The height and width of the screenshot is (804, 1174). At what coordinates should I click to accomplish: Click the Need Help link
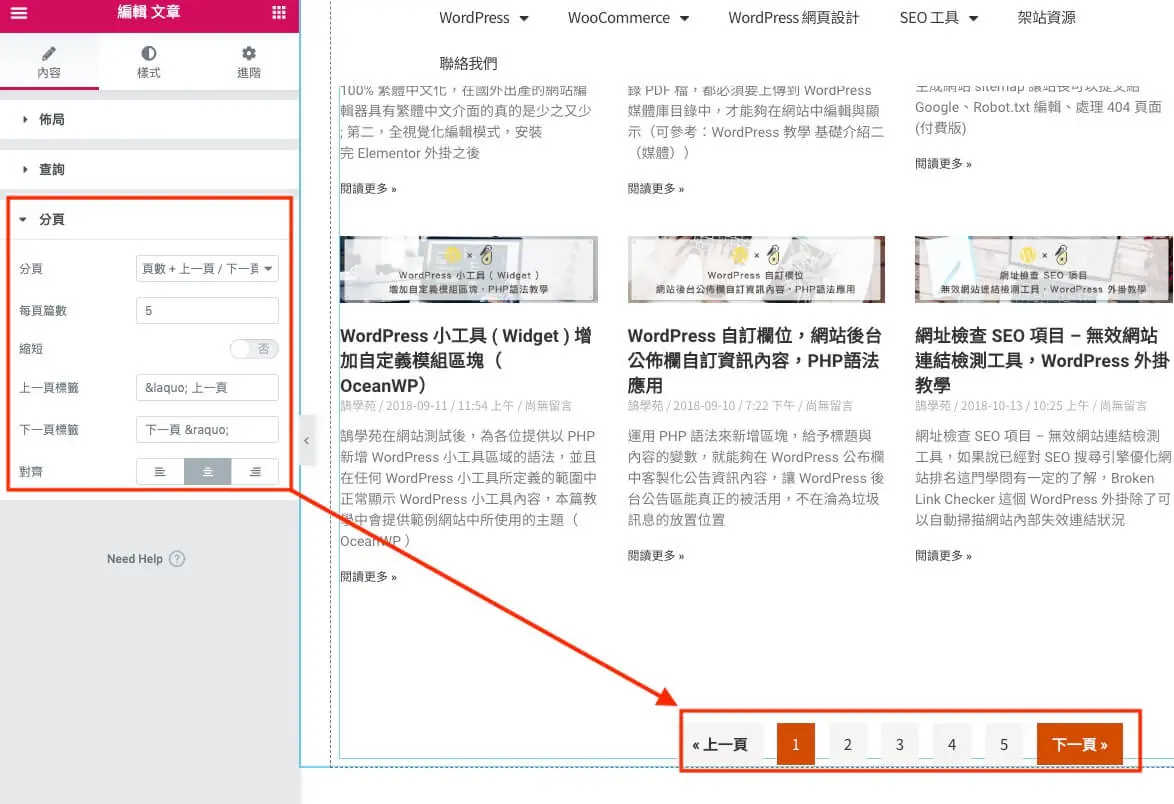[x=135, y=558]
